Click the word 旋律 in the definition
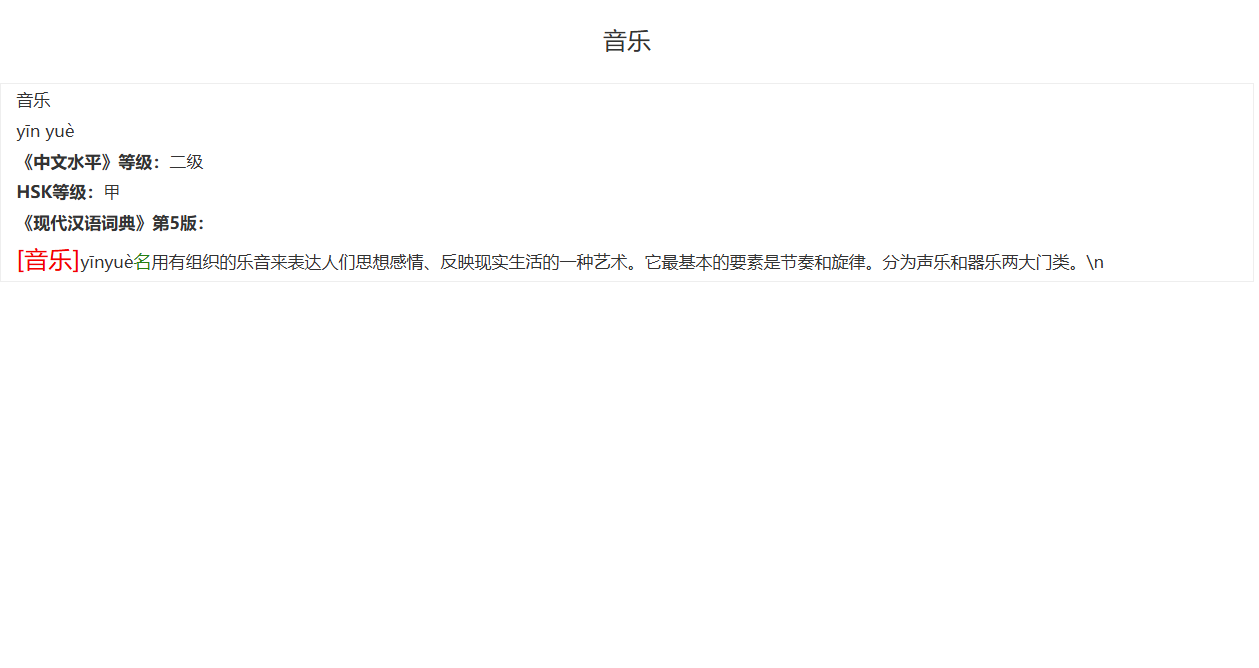The image size is (1259, 668). (848, 263)
